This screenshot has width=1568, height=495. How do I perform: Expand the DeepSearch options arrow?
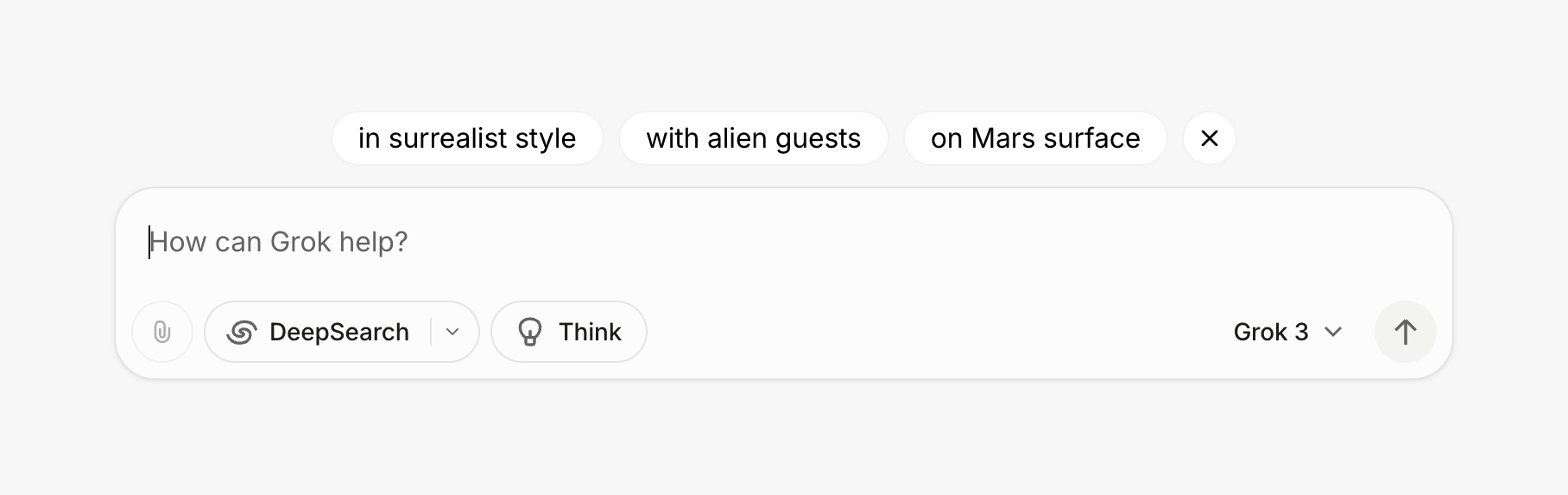tap(452, 332)
